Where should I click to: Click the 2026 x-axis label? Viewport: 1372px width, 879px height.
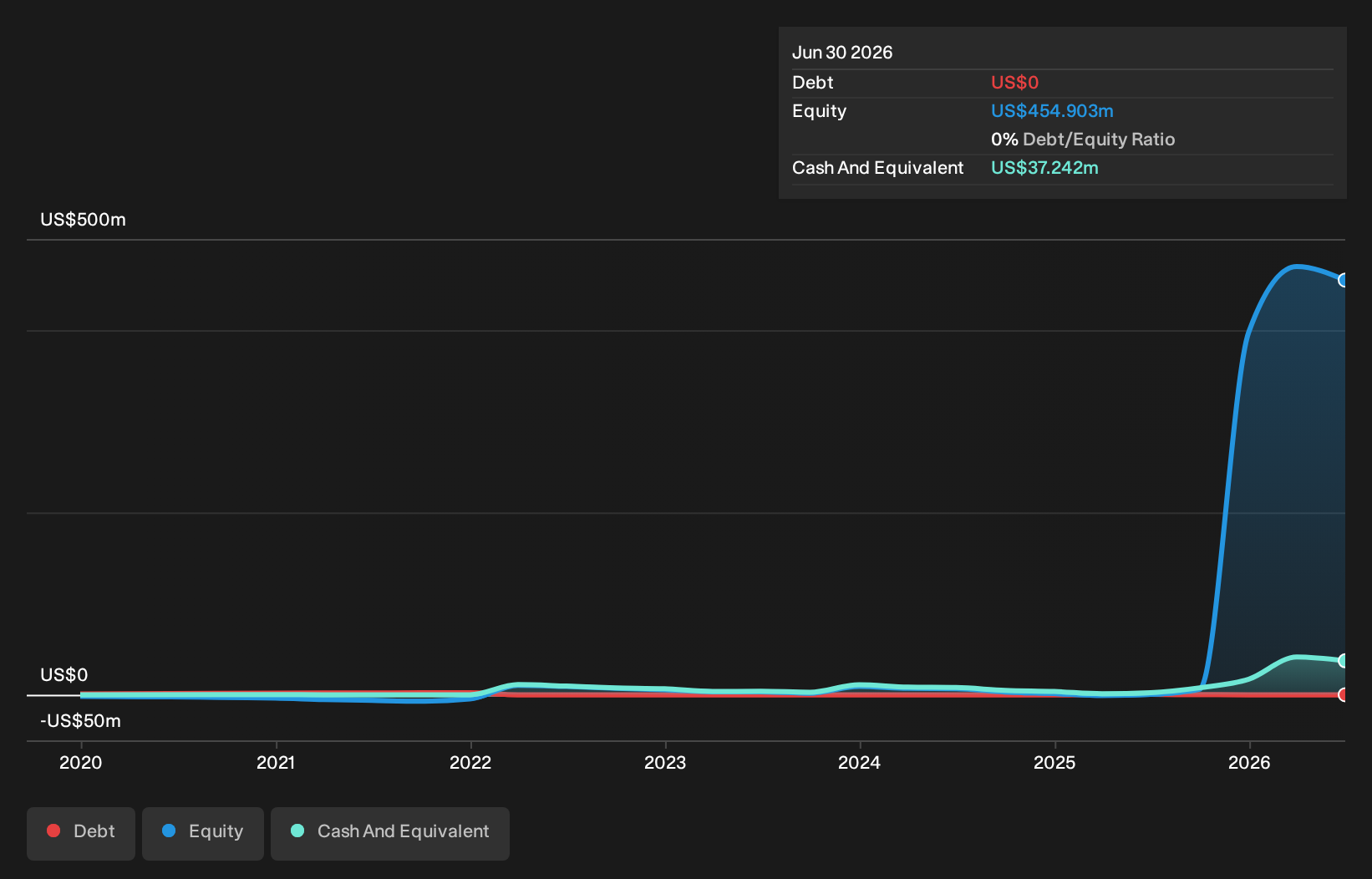1249,762
